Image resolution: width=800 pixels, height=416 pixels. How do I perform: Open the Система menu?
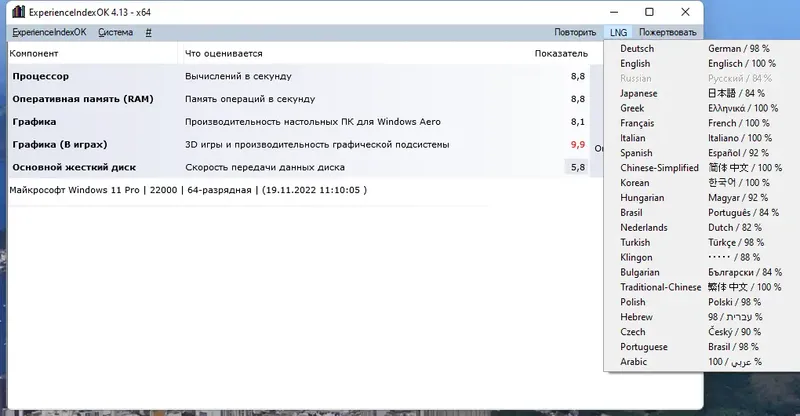click(115, 32)
